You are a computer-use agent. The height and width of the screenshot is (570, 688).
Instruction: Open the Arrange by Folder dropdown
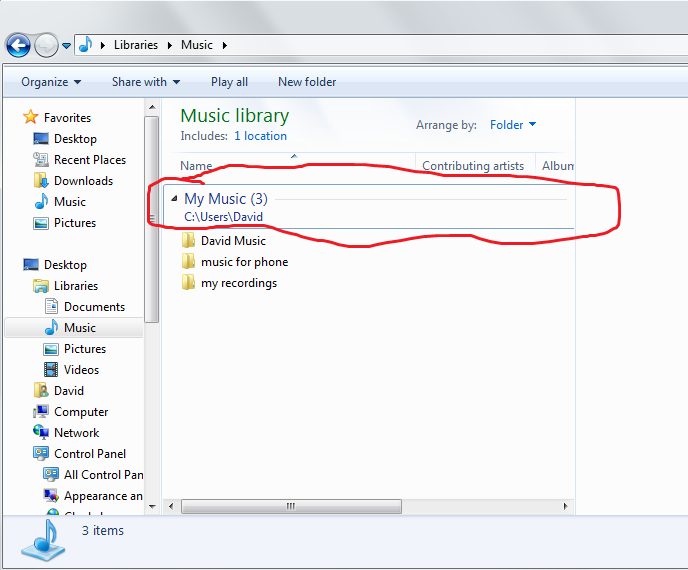[x=512, y=125]
